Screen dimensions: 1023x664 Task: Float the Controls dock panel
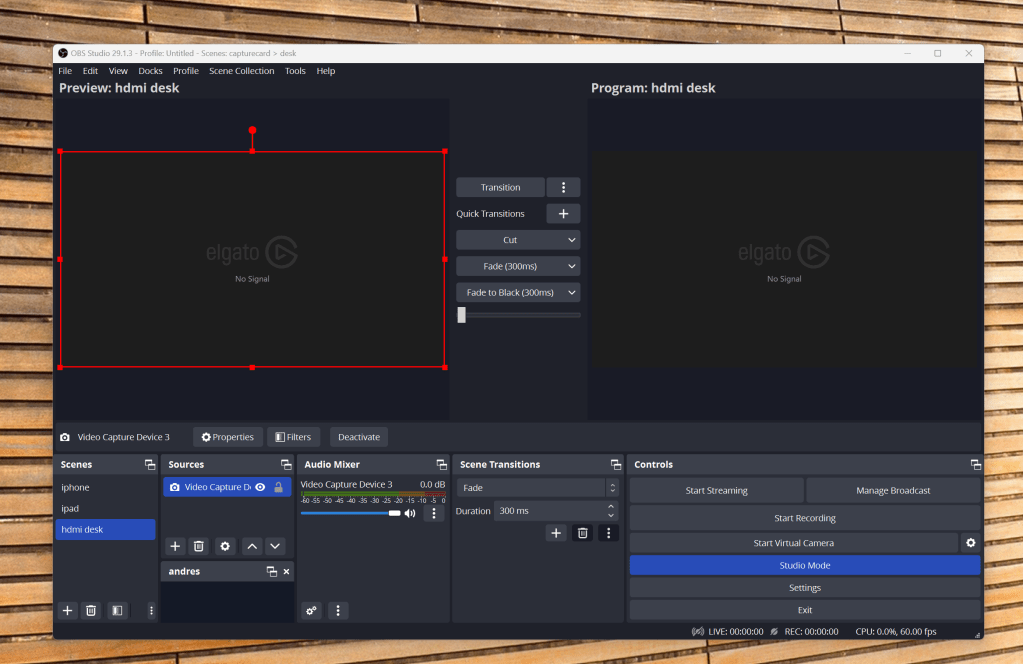coord(975,464)
